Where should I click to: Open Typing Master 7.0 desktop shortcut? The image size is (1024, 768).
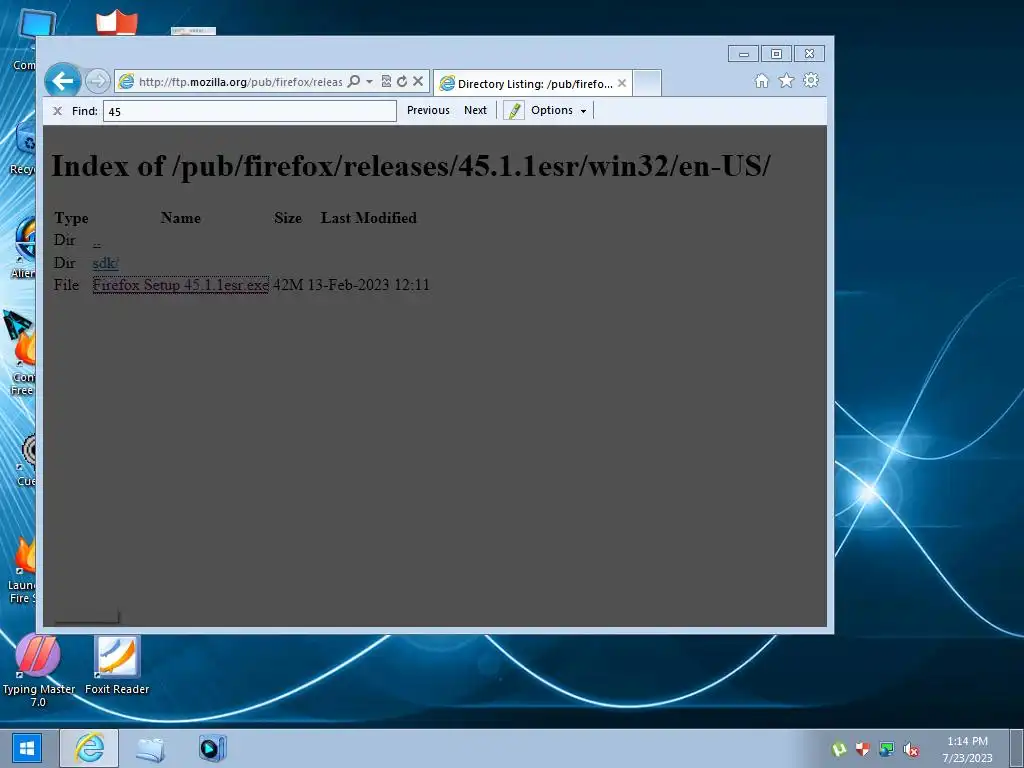point(38,671)
